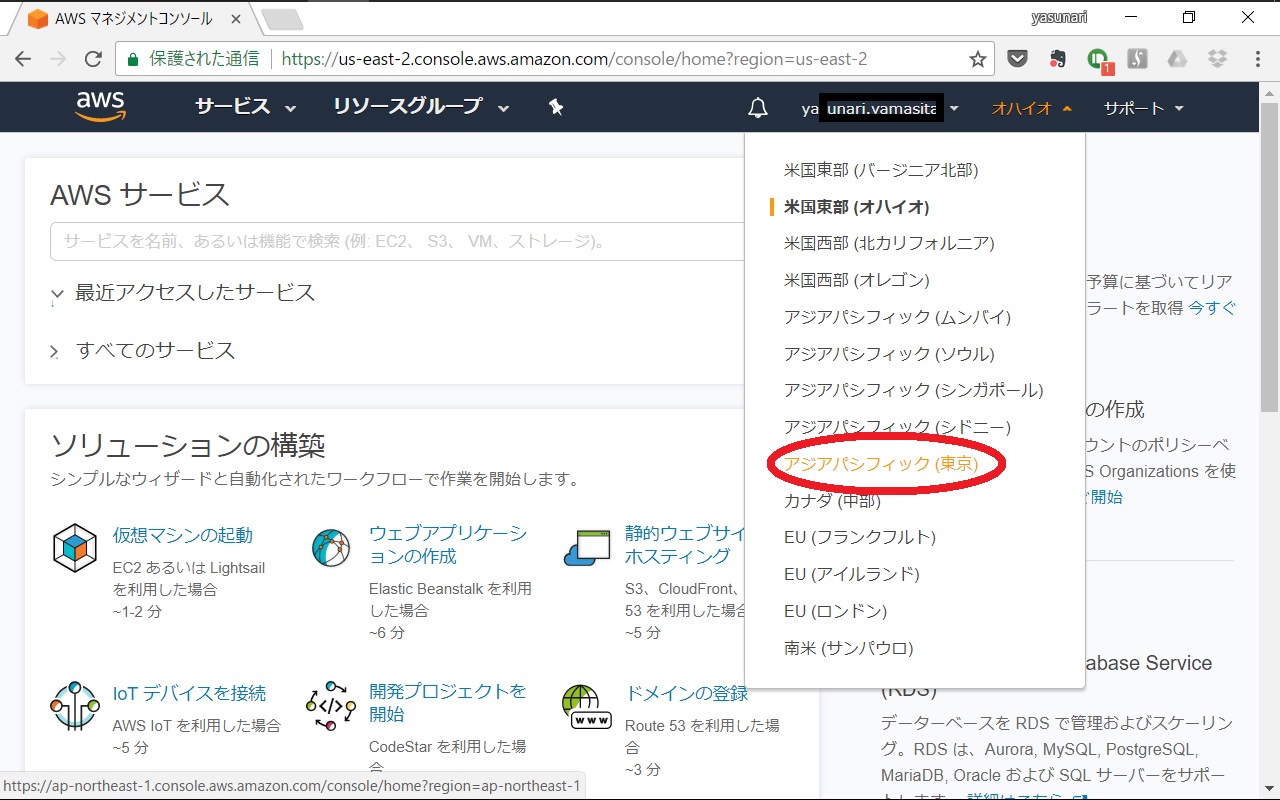
Task: Select region 米国西部 (北カリフォルニア)
Action: point(889,243)
